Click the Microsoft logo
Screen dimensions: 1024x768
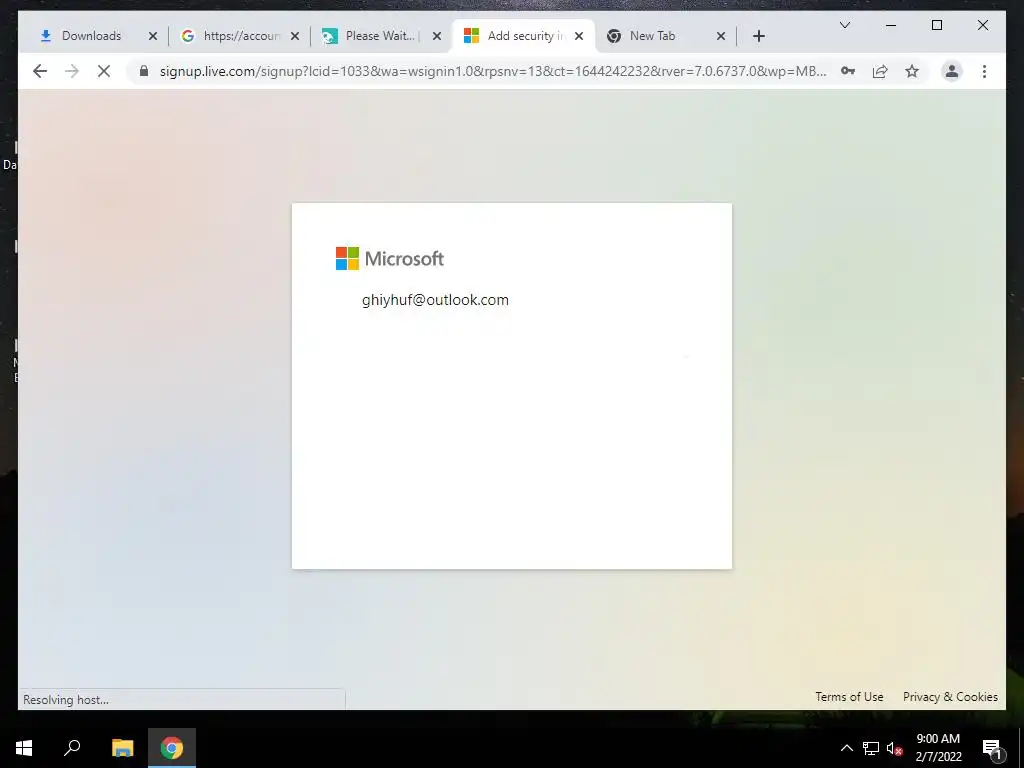(x=390, y=259)
